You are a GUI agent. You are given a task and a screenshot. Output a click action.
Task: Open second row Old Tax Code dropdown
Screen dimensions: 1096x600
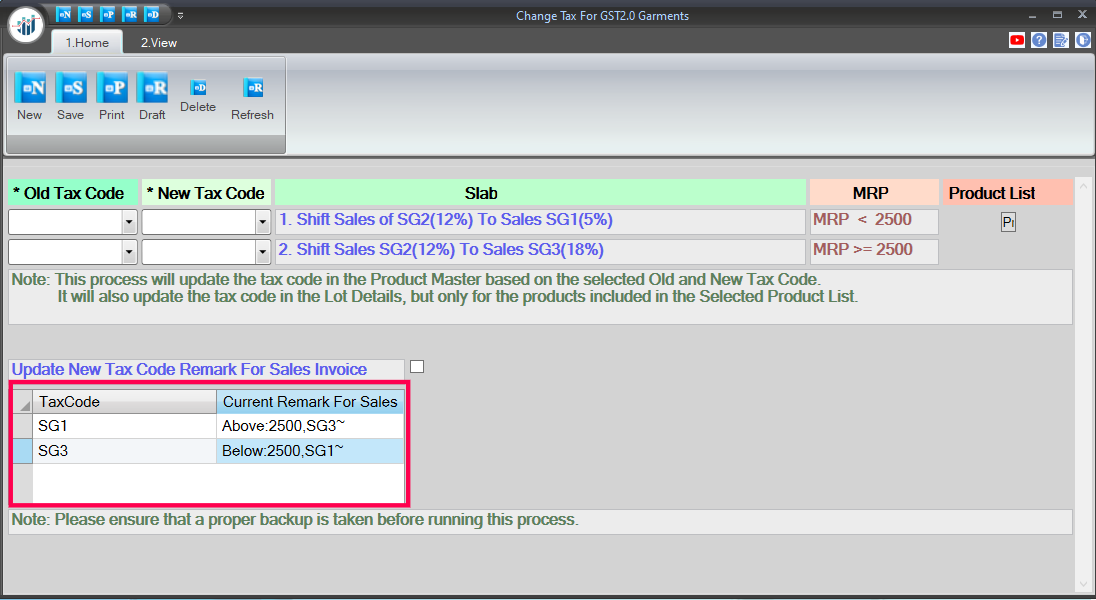[129, 252]
